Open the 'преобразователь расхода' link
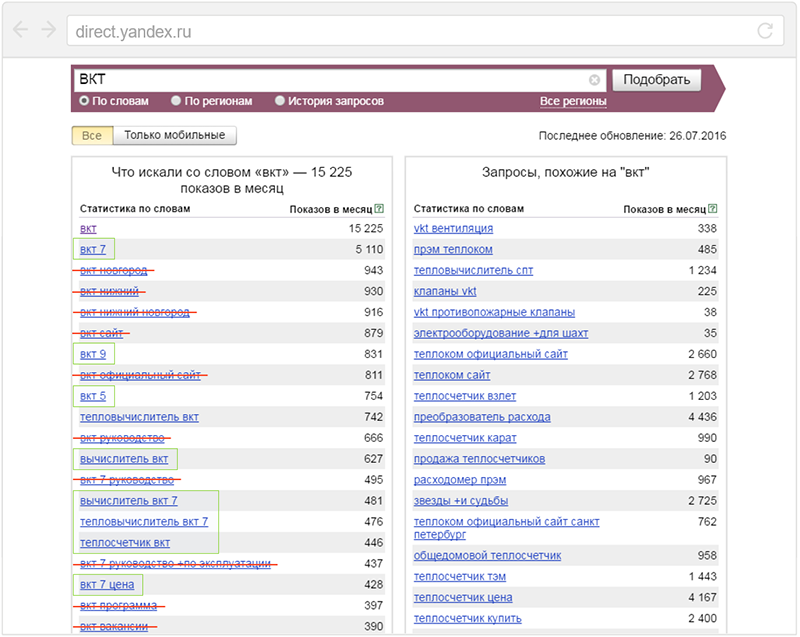The height and width of the screenshot is (637, 800). (x=482, y=417)
